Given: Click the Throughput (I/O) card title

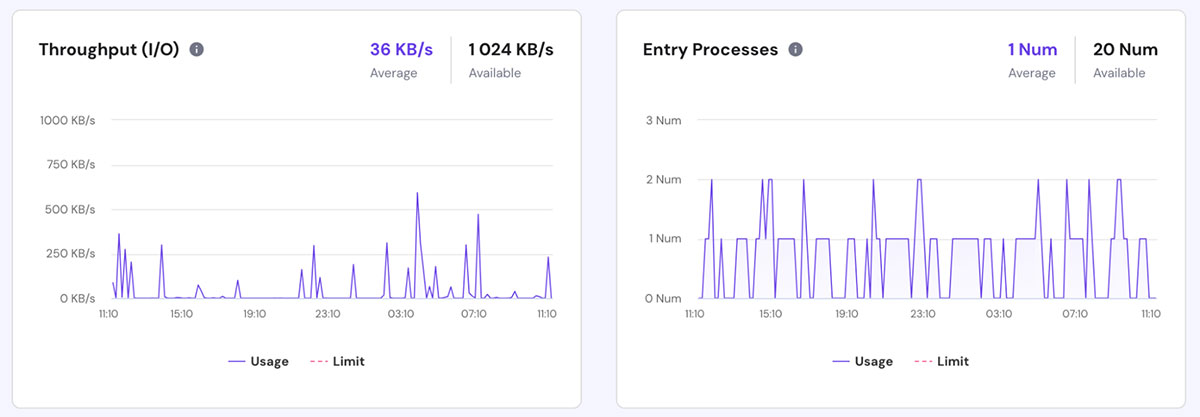Looking at the screenshot, I should point(109,50).
